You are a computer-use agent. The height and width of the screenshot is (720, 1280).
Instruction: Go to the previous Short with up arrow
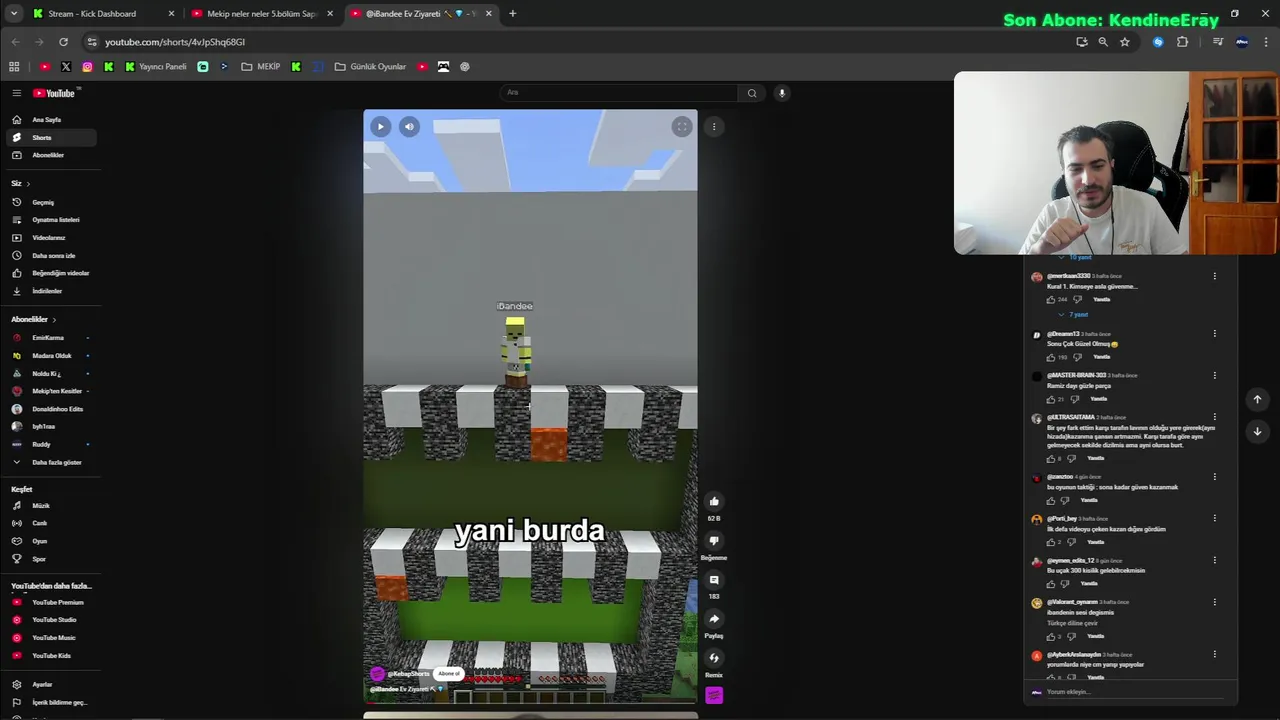pyautogui.click(x=1257, y=399)
